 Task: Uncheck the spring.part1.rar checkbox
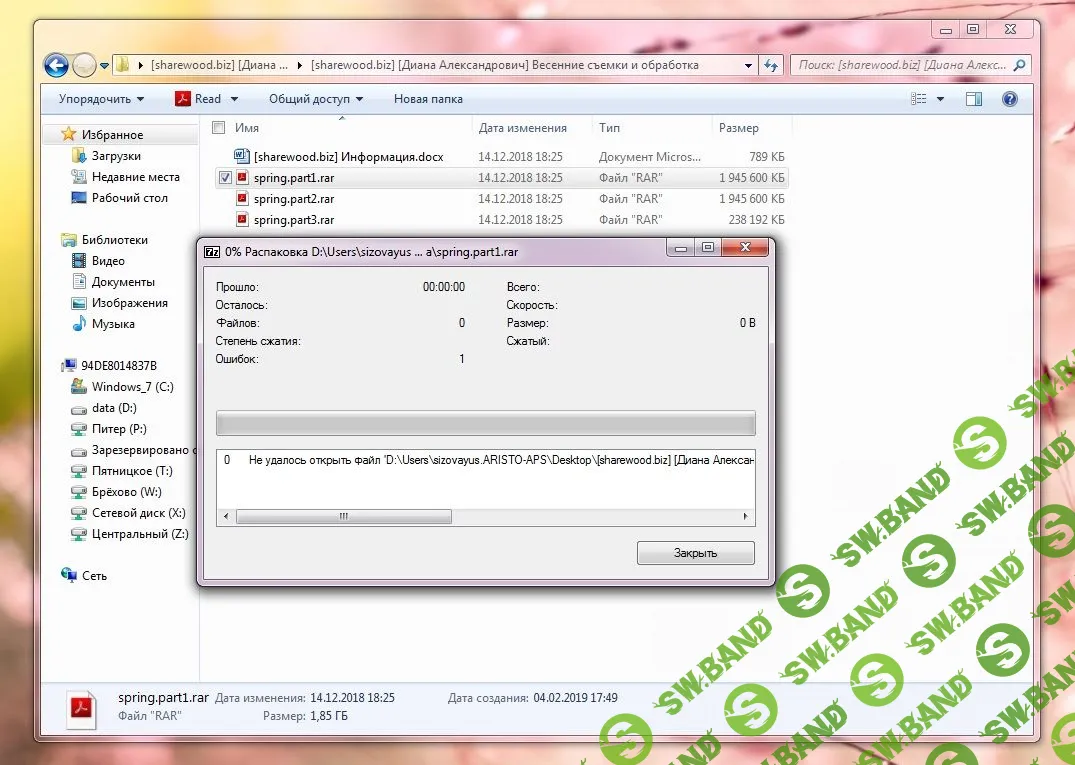click(225, 178)
